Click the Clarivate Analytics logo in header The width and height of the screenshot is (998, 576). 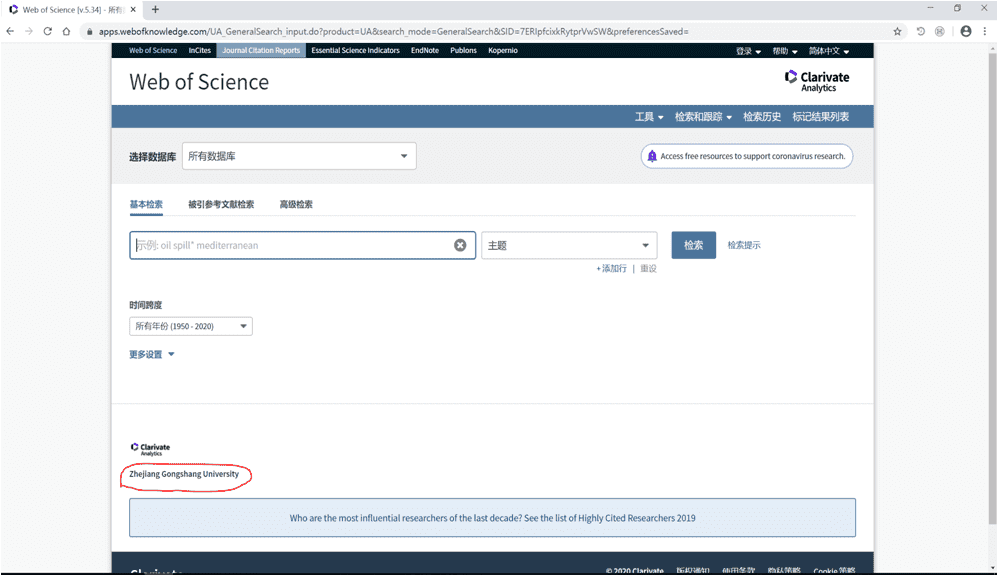[817, 81]
